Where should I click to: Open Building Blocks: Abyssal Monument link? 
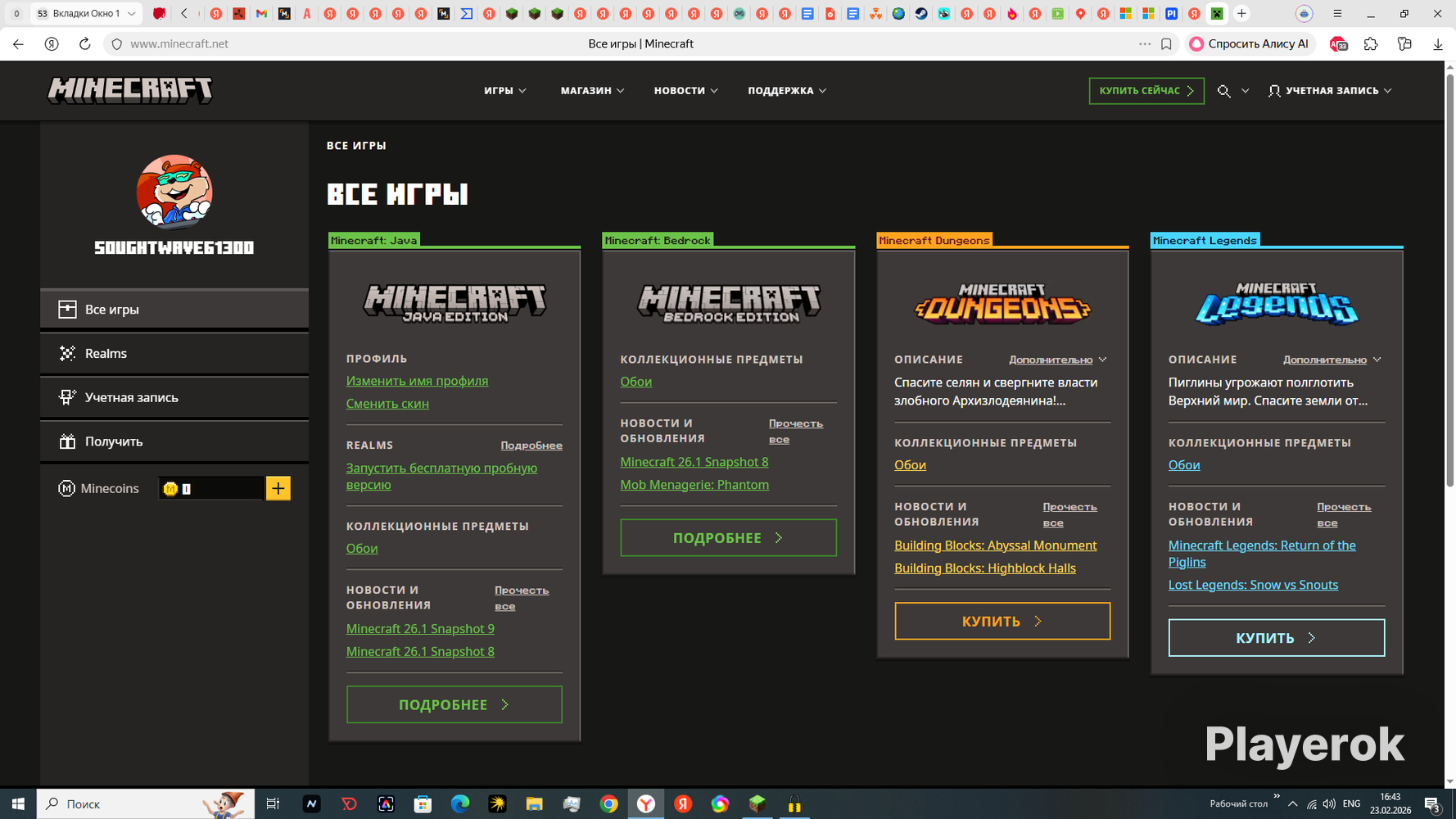coord(995,545)
